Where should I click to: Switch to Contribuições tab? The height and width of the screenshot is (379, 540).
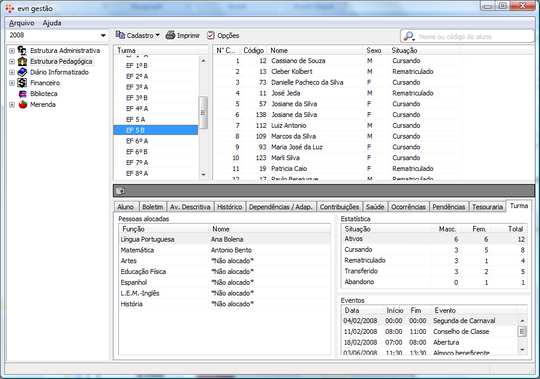tap(339, 207)
